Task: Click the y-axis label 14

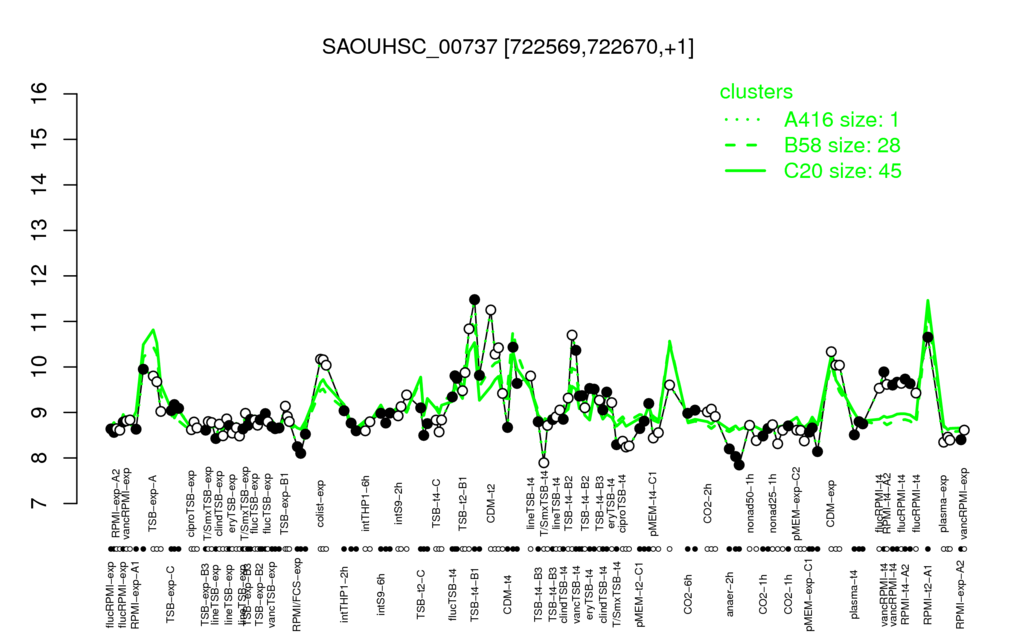Action: tap(40, 185)
